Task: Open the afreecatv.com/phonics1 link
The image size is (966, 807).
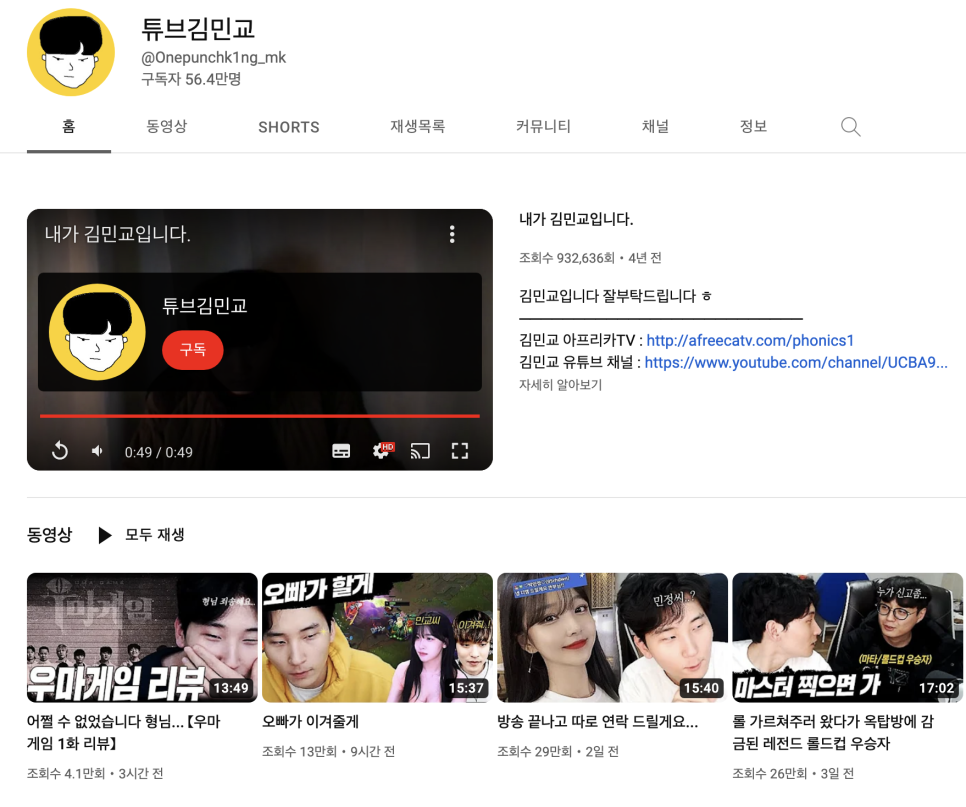Action: [x=750, y=340]
